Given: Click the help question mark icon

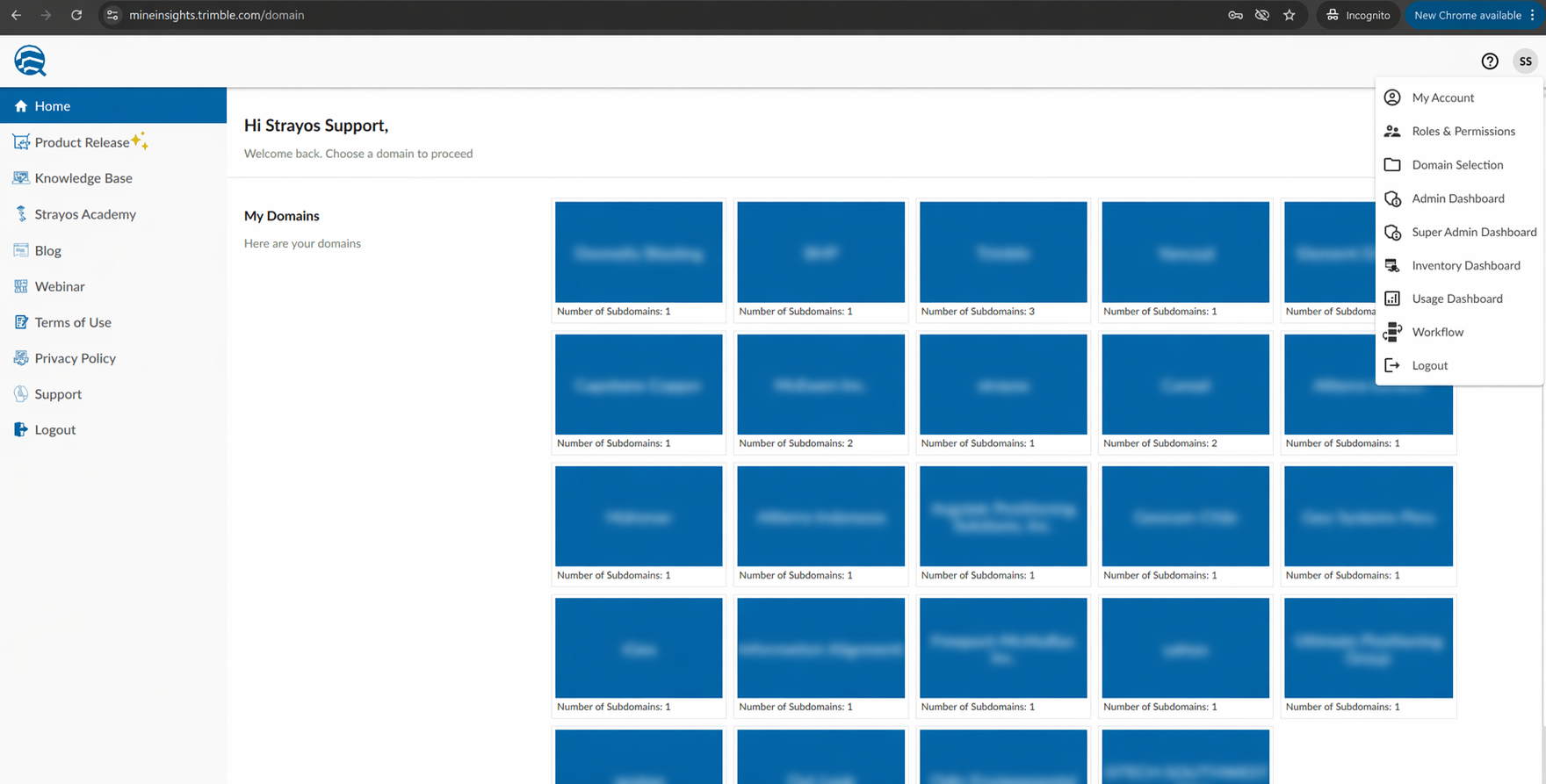Looking at the screenshot, I should click(1489, 61).
